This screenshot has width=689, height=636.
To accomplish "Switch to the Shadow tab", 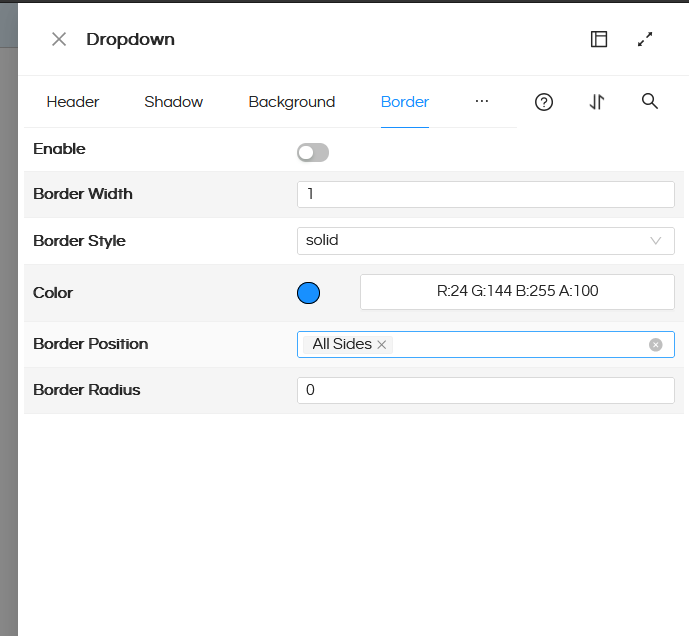I will [174, 102].
